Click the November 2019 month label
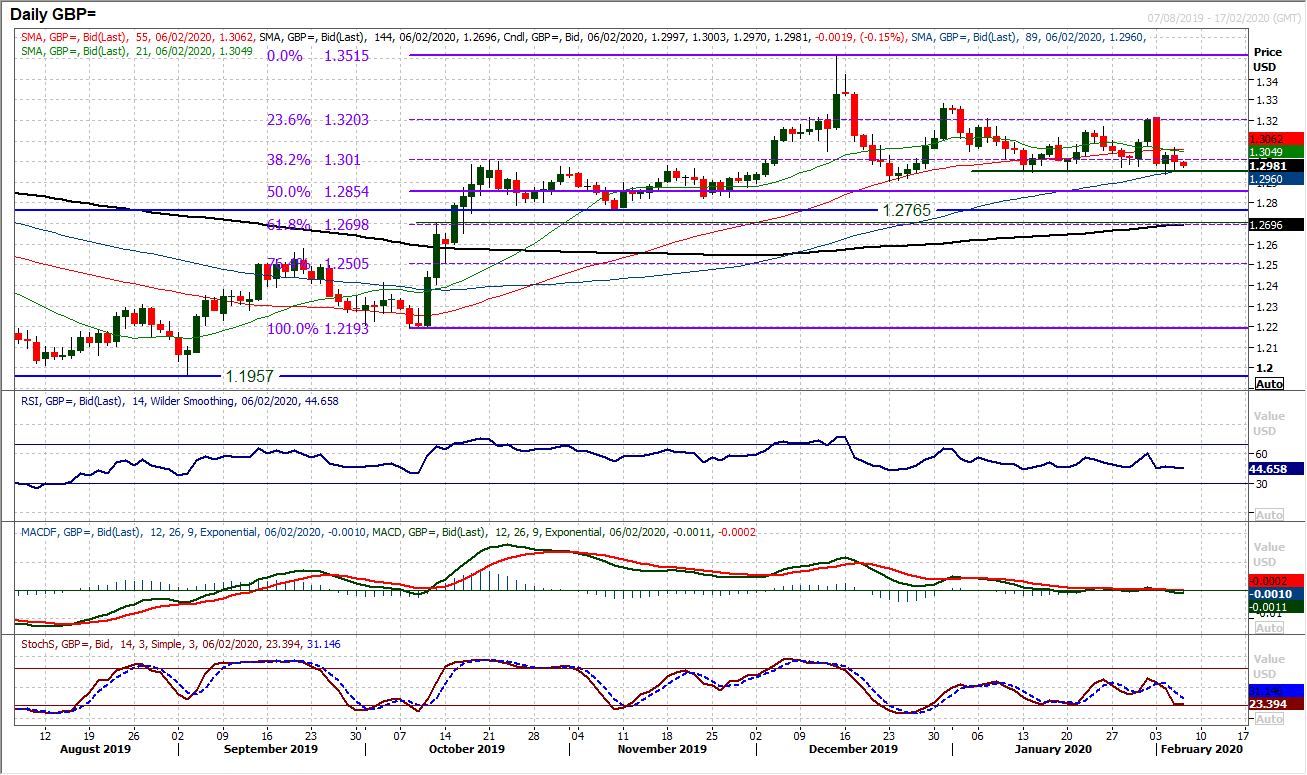 [x=662, y=749]
